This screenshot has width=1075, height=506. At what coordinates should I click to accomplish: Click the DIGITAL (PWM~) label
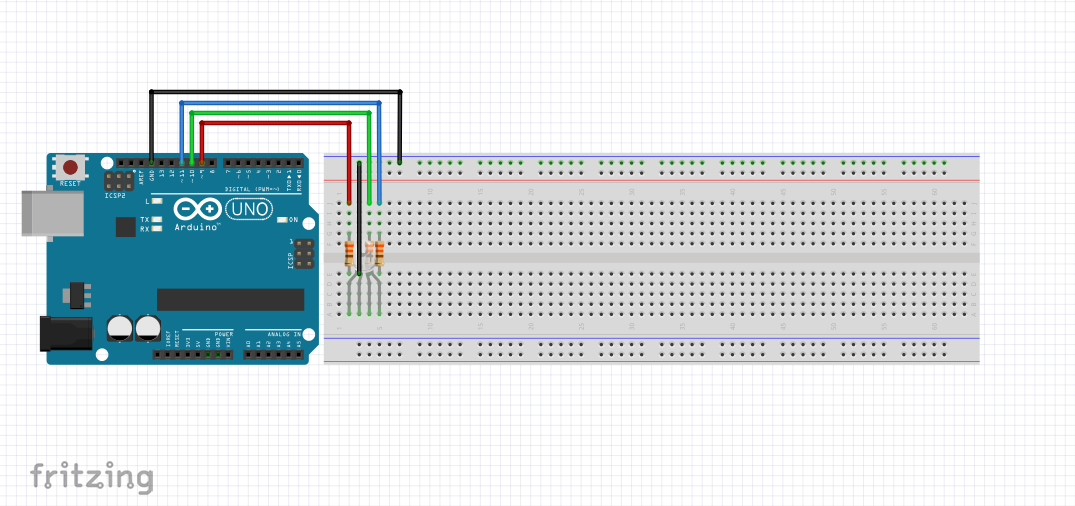tap(250, 189)
